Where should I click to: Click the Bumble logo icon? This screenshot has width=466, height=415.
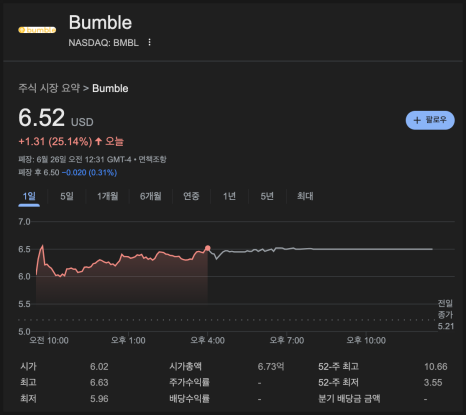pyautogui.click(x=37, y=30)
